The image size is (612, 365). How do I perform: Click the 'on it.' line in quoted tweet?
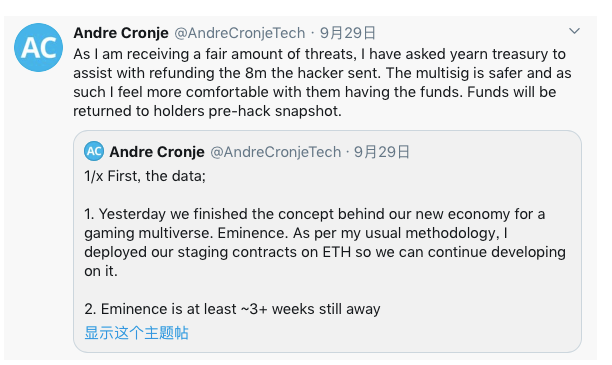tap(101, 271)
